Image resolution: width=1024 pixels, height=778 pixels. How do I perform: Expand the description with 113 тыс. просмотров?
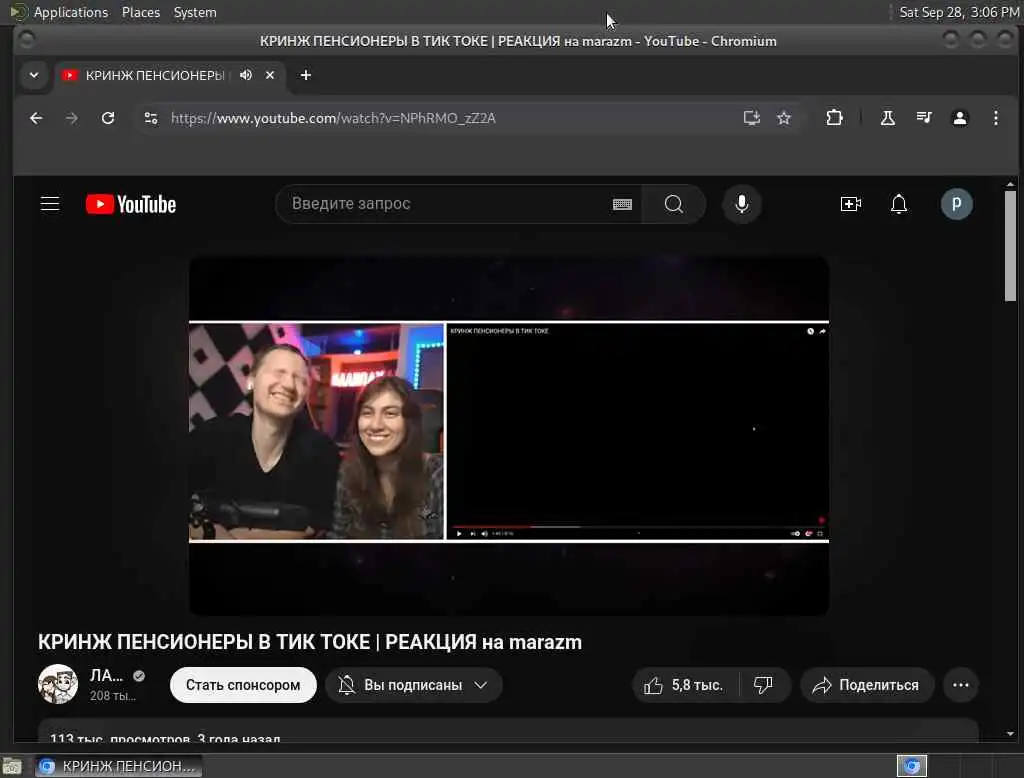[x=508, y=731]
